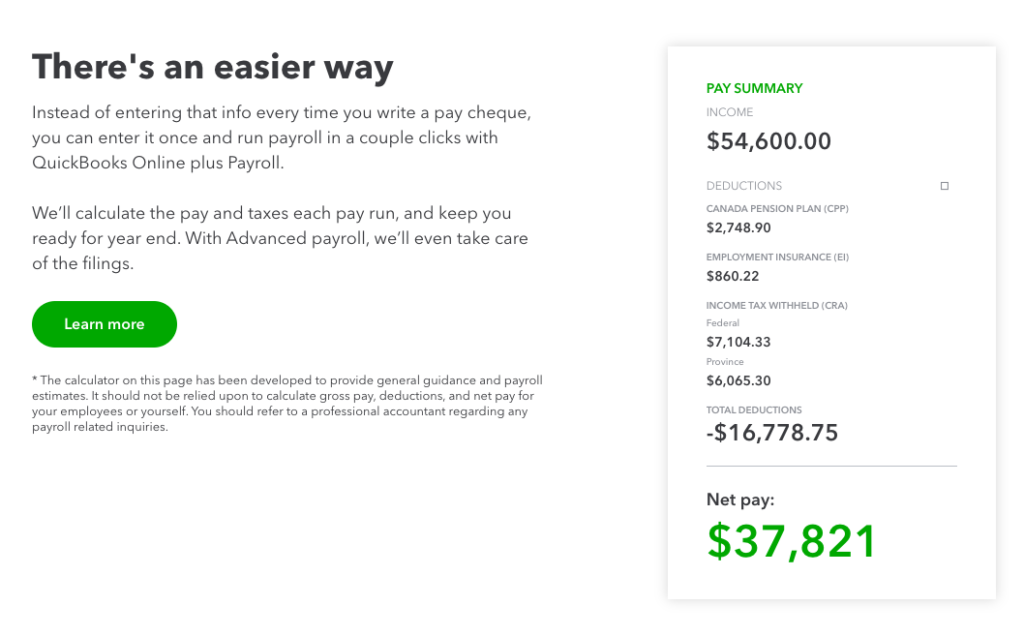This screenshot has height=636, width=1024.
Task: Click the -$16,778.75 total deductions amount
Action: click(772, 433)
